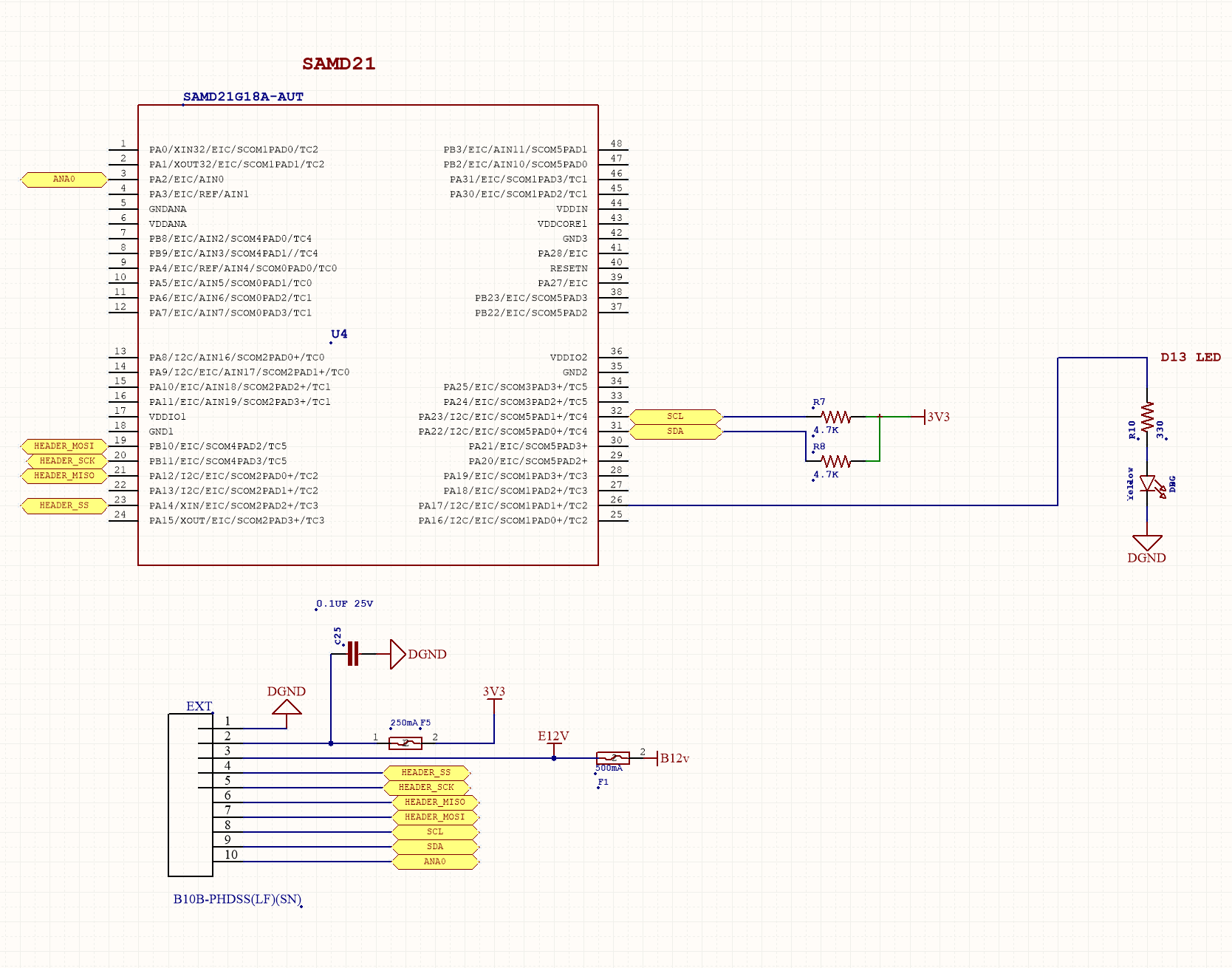Select the SAMD21G18A-AUT component label
1232x968 pixels.
click(x=243, y=97)
